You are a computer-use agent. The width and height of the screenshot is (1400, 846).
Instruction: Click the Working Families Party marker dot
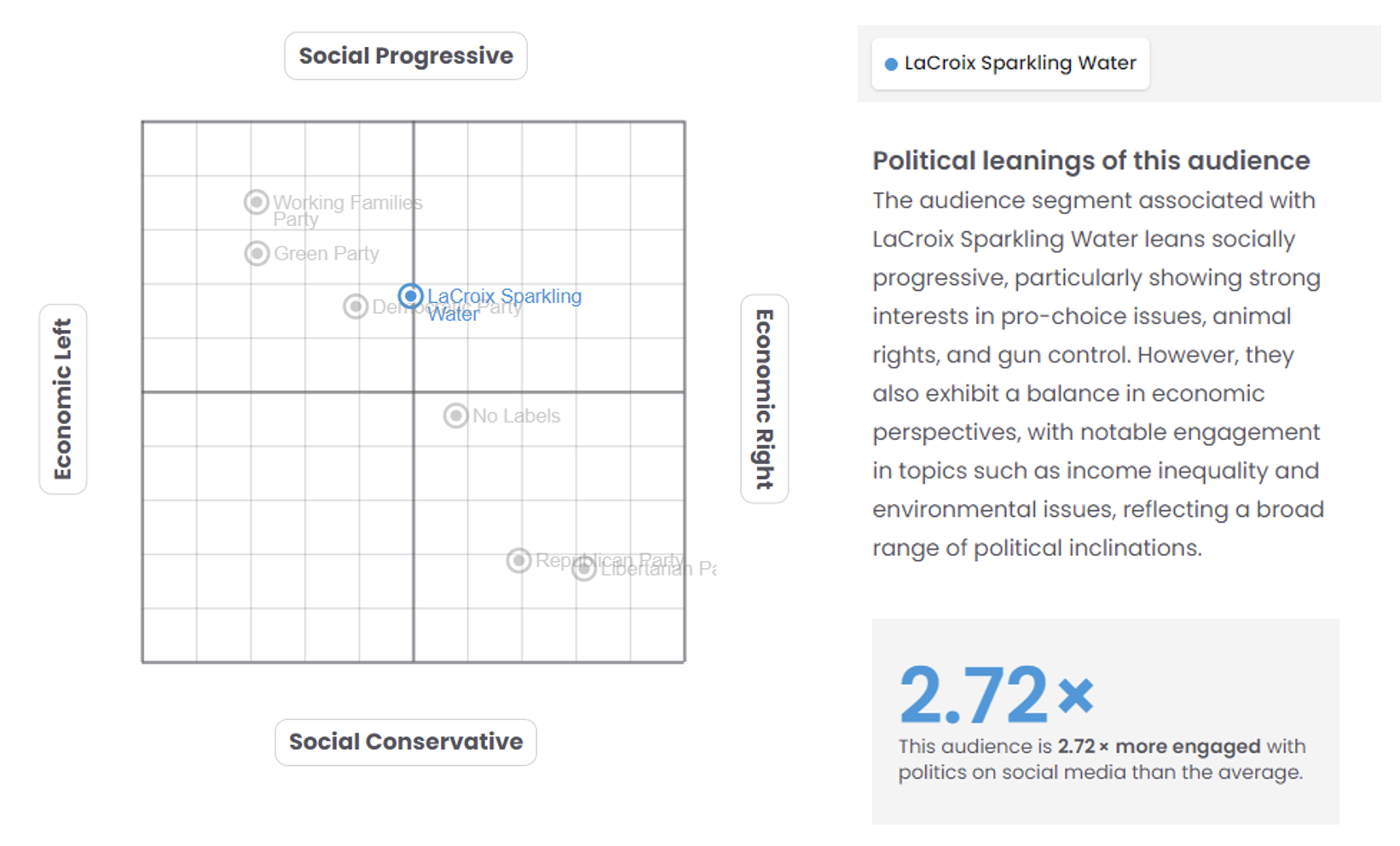[x=257, y=202]
